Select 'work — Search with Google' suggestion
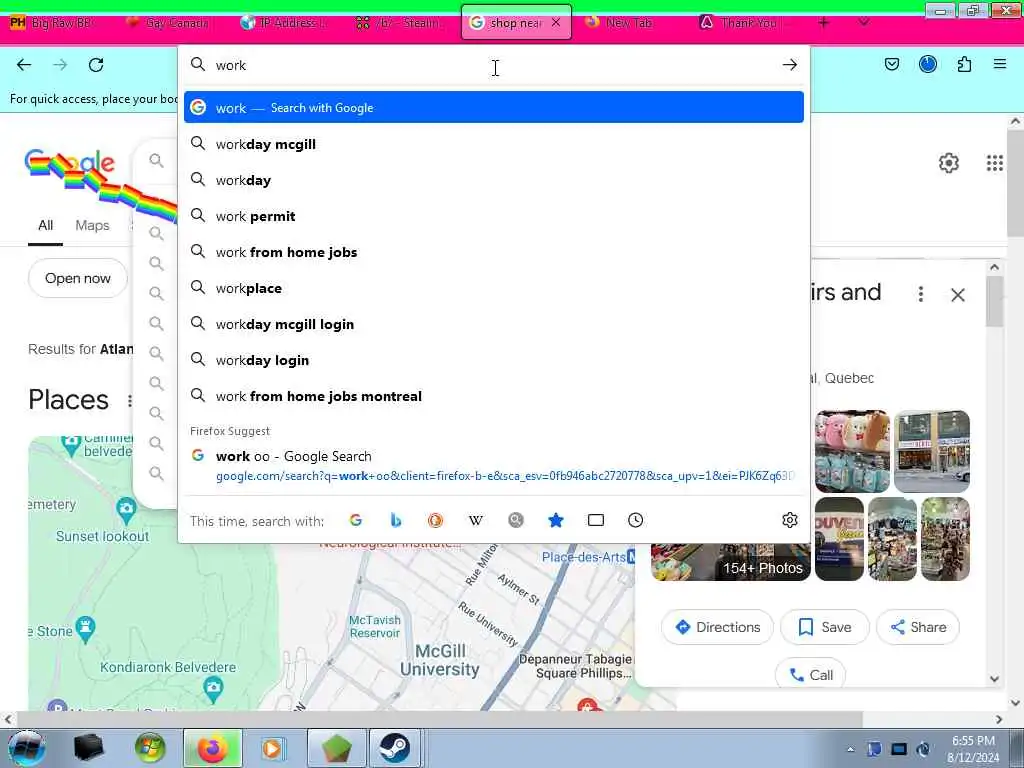The height and width of the screenshot is (768, 1024). point(494,108)
